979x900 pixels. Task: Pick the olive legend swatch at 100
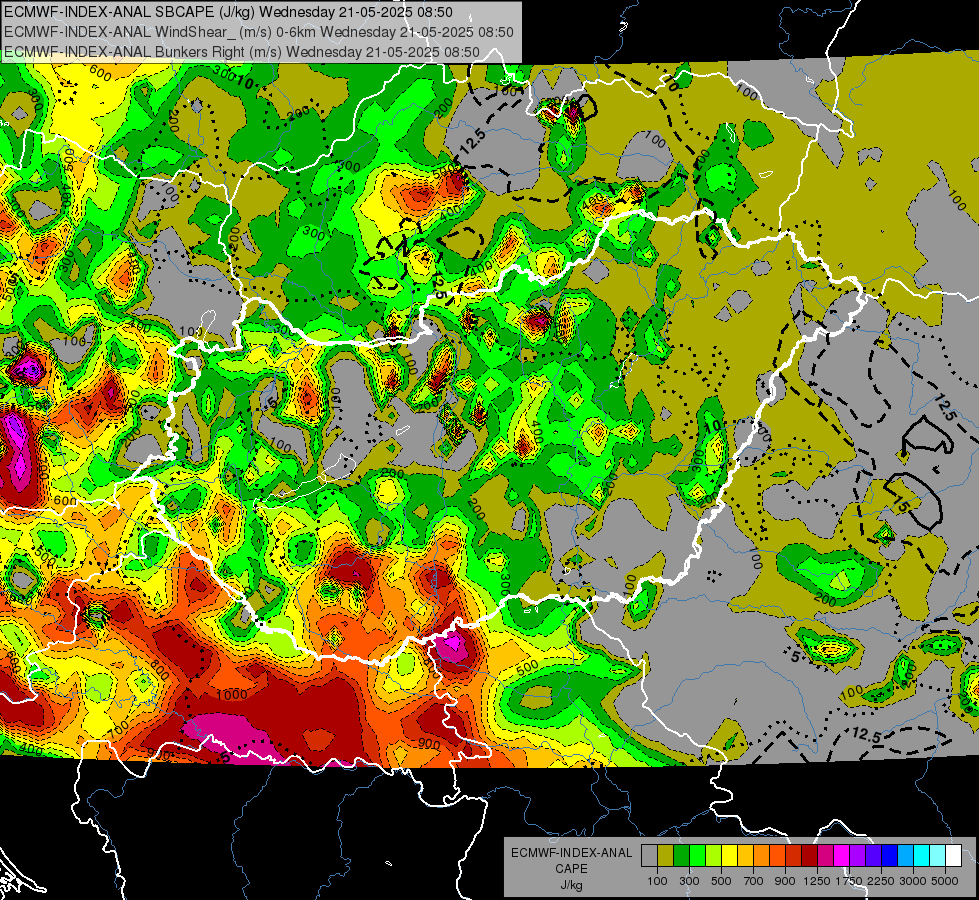tap(665, 856)
